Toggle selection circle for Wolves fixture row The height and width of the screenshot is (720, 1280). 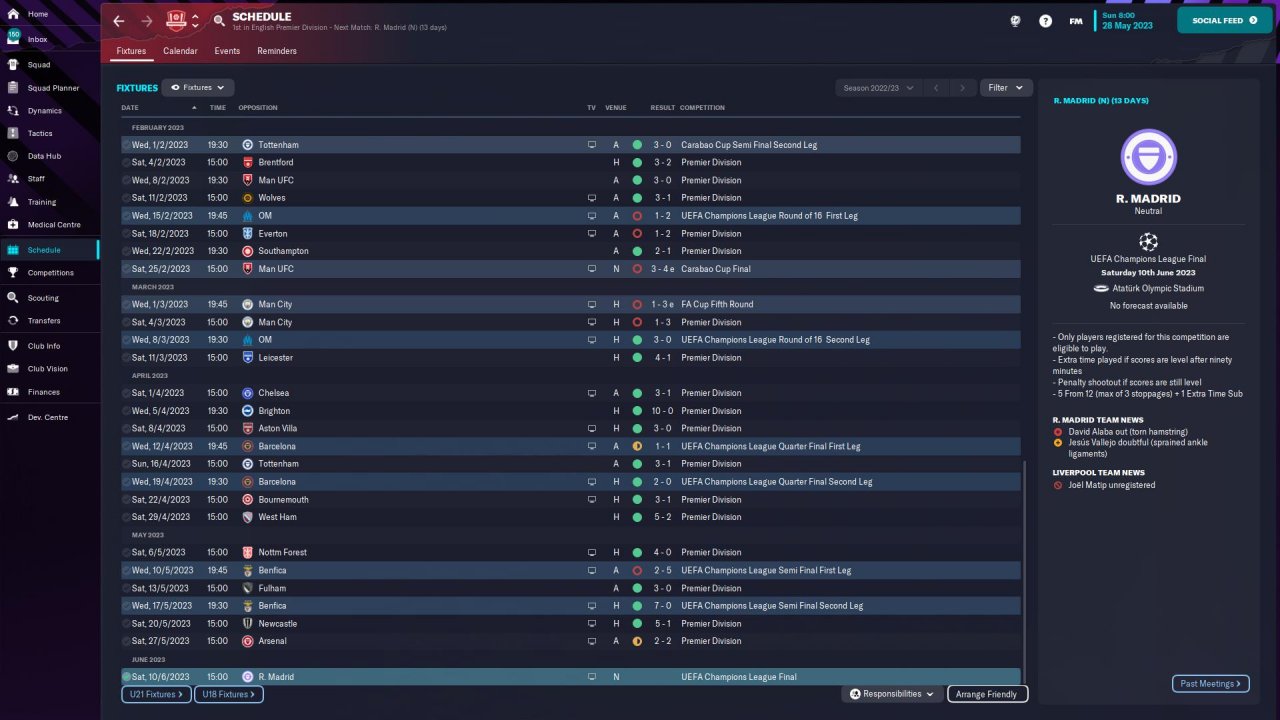click(x=127, y=198)
